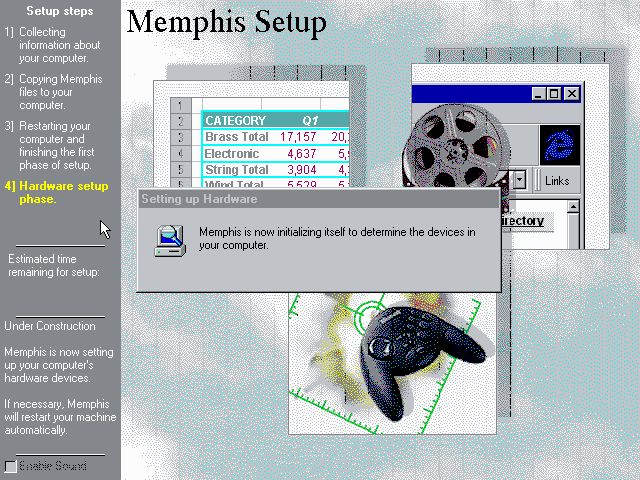The width and height of the screenshot is (640, 480).
Task: Click the Internet Explorer logo icon
Action: [560, 145]
